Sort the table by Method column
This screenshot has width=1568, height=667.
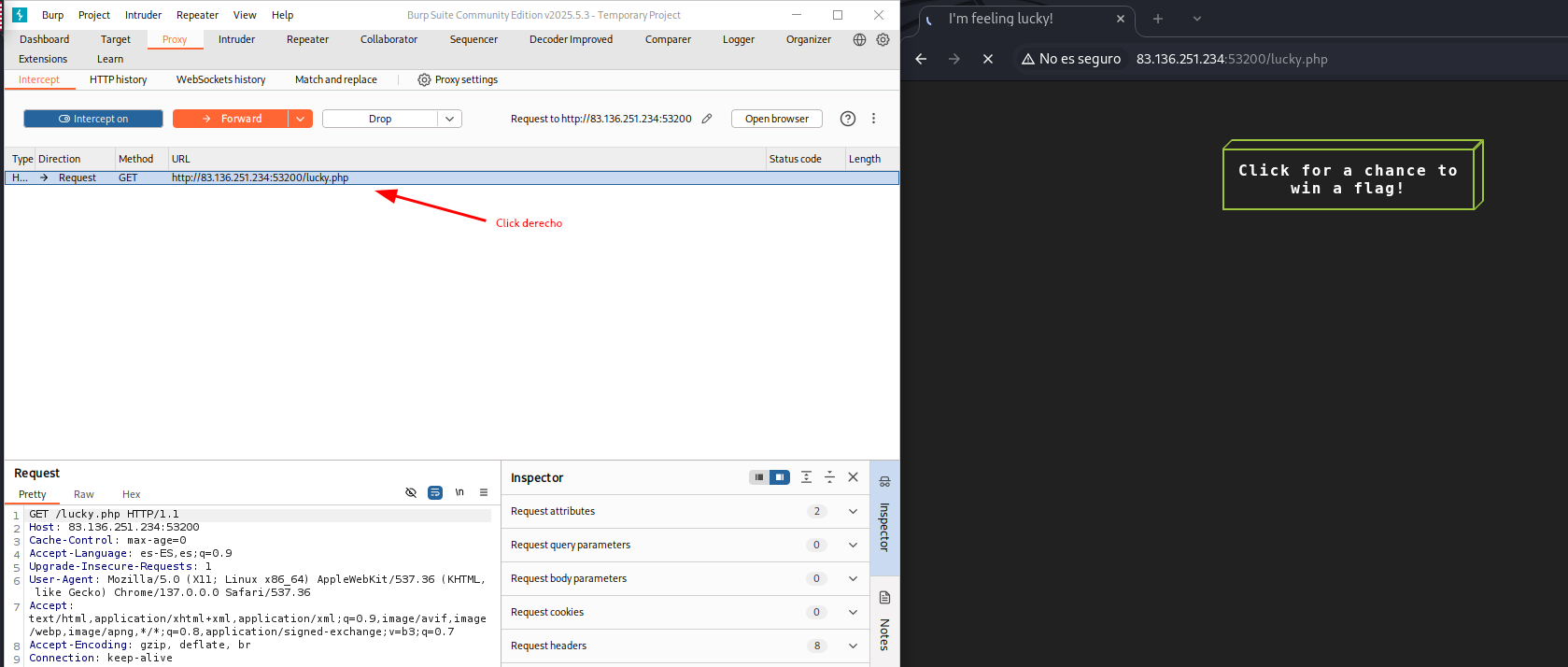coord(142,159)
